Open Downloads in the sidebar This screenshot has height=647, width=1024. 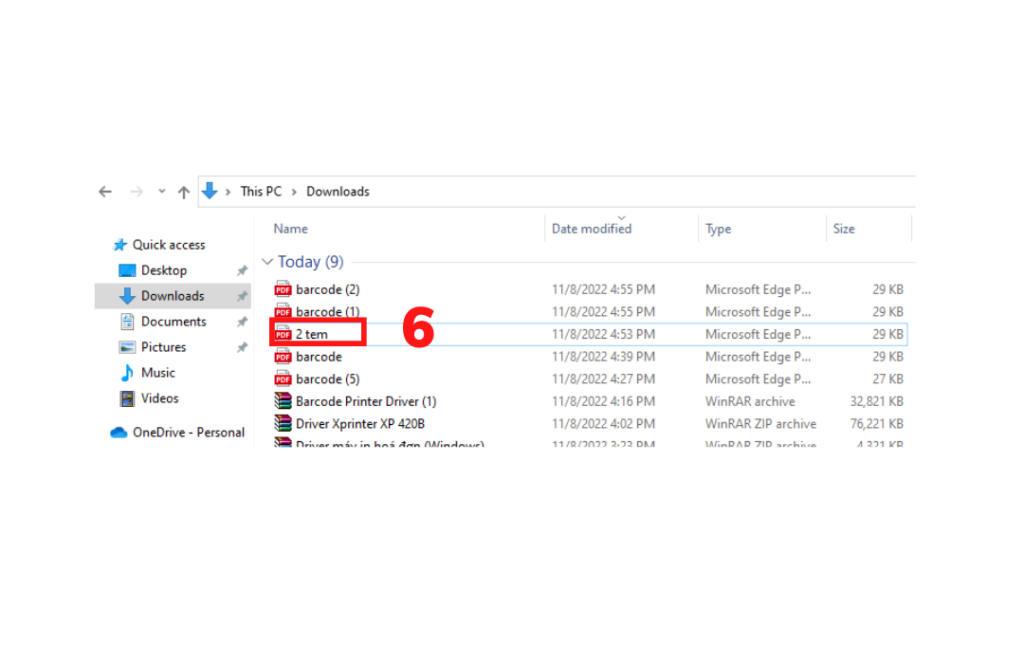coord(172,296)
